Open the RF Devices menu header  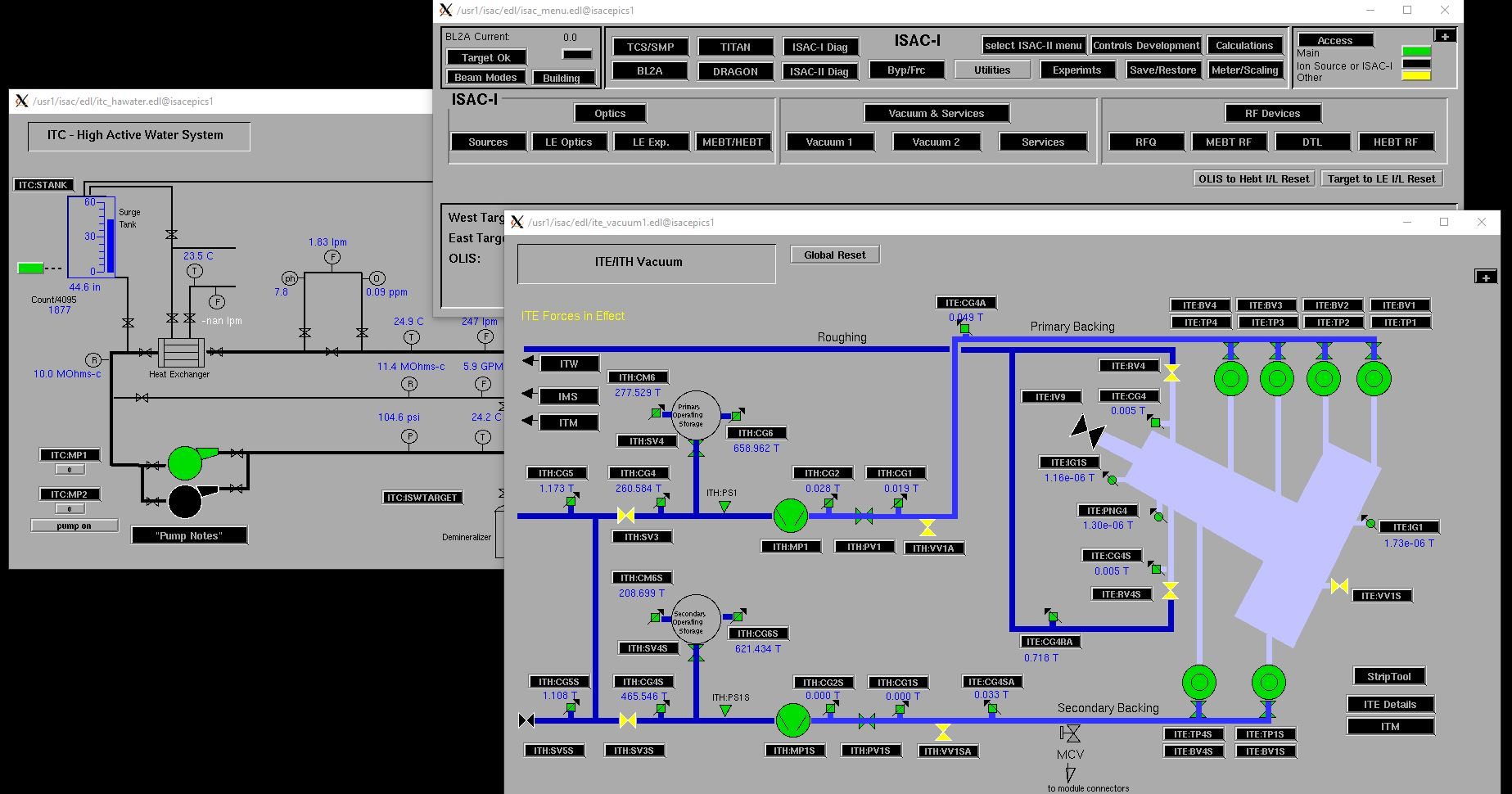pyautogui.click(x=1272, y=113)
